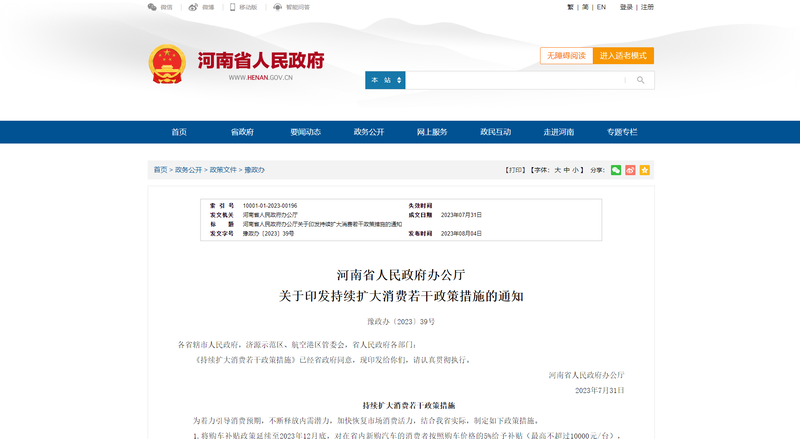Share via yellow star Qzone icon
The width and height of the screenshot is (800, 439).
point(645,170)
